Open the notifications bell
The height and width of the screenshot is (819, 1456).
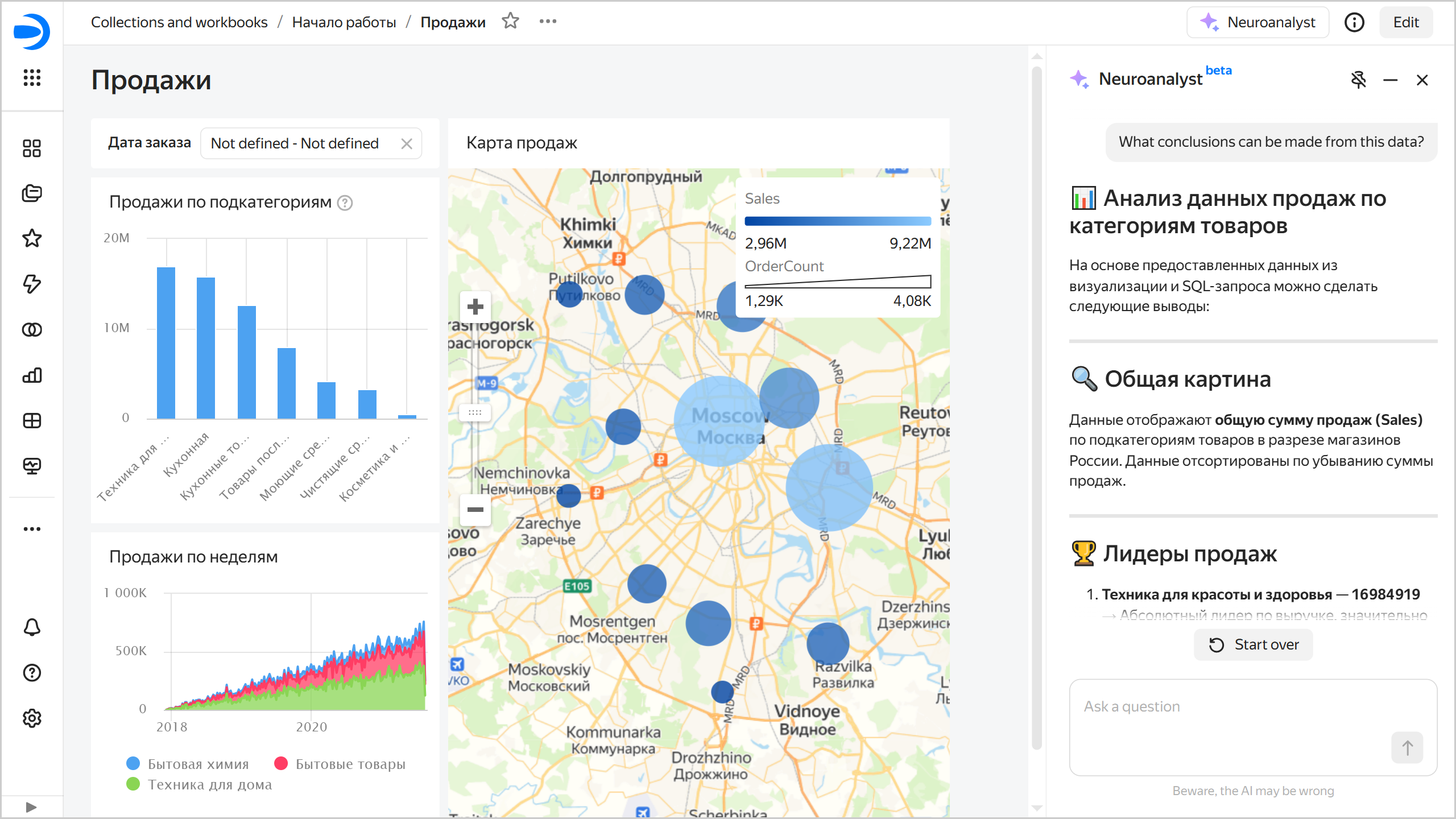point(32,627)
